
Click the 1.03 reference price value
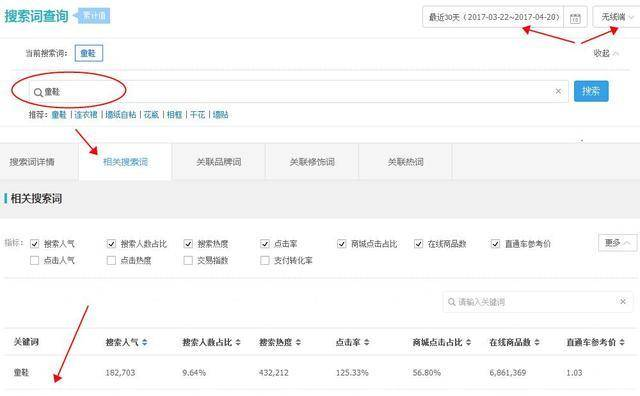[x=574, y=372]
